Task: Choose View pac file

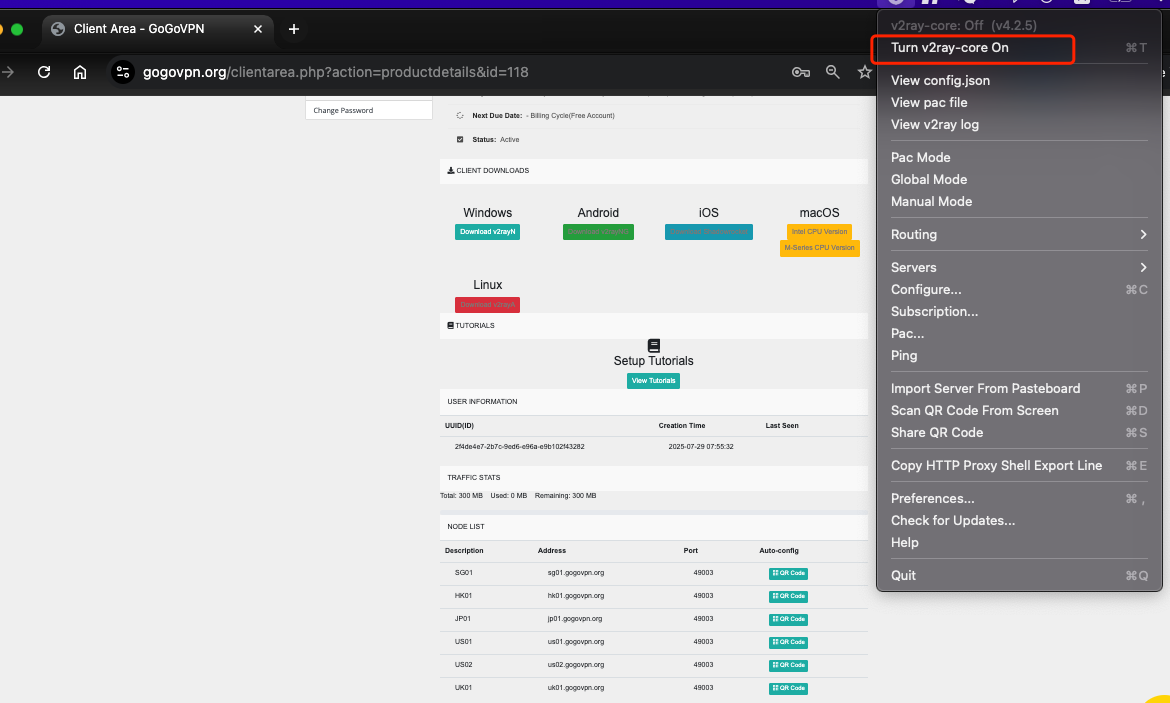Action: point(1019,102)
